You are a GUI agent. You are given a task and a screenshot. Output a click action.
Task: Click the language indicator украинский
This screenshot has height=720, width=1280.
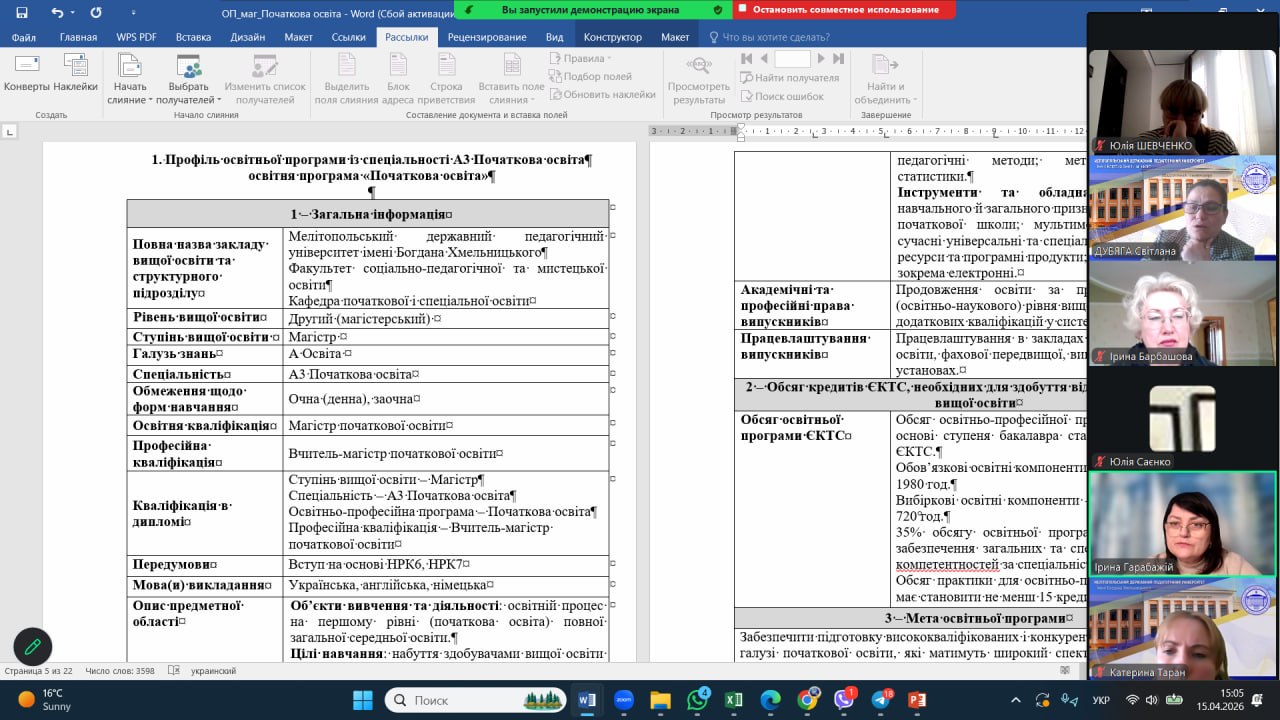coord(213,671)
